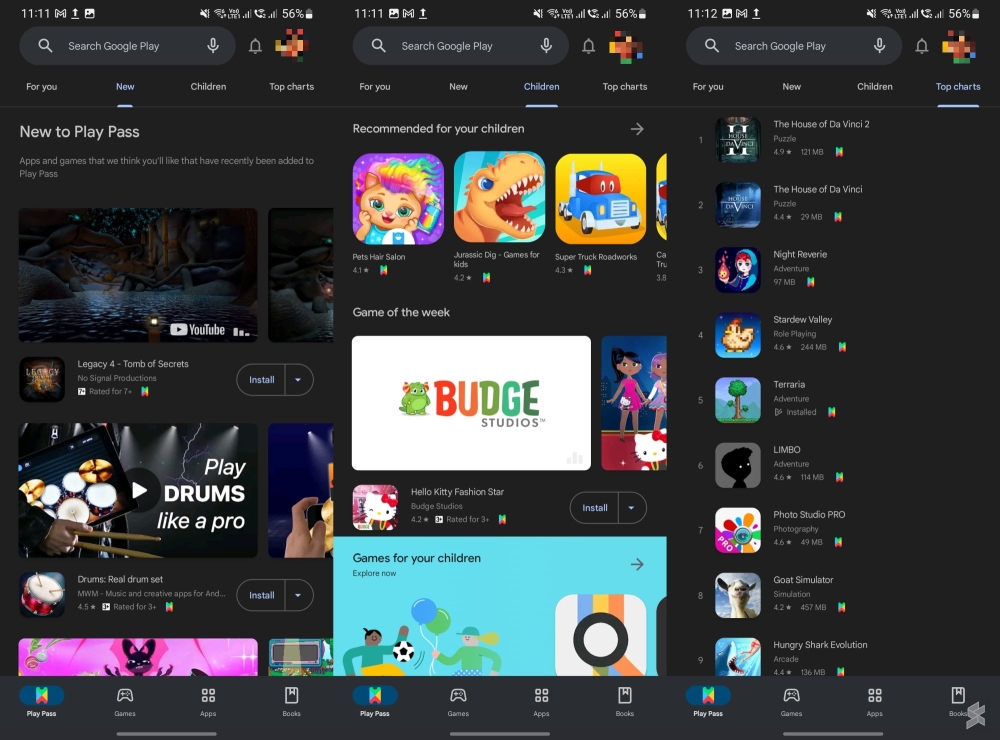Open the YouTube logo on Legacy 4 video
1000x740 pixels.
pos(198,330)
